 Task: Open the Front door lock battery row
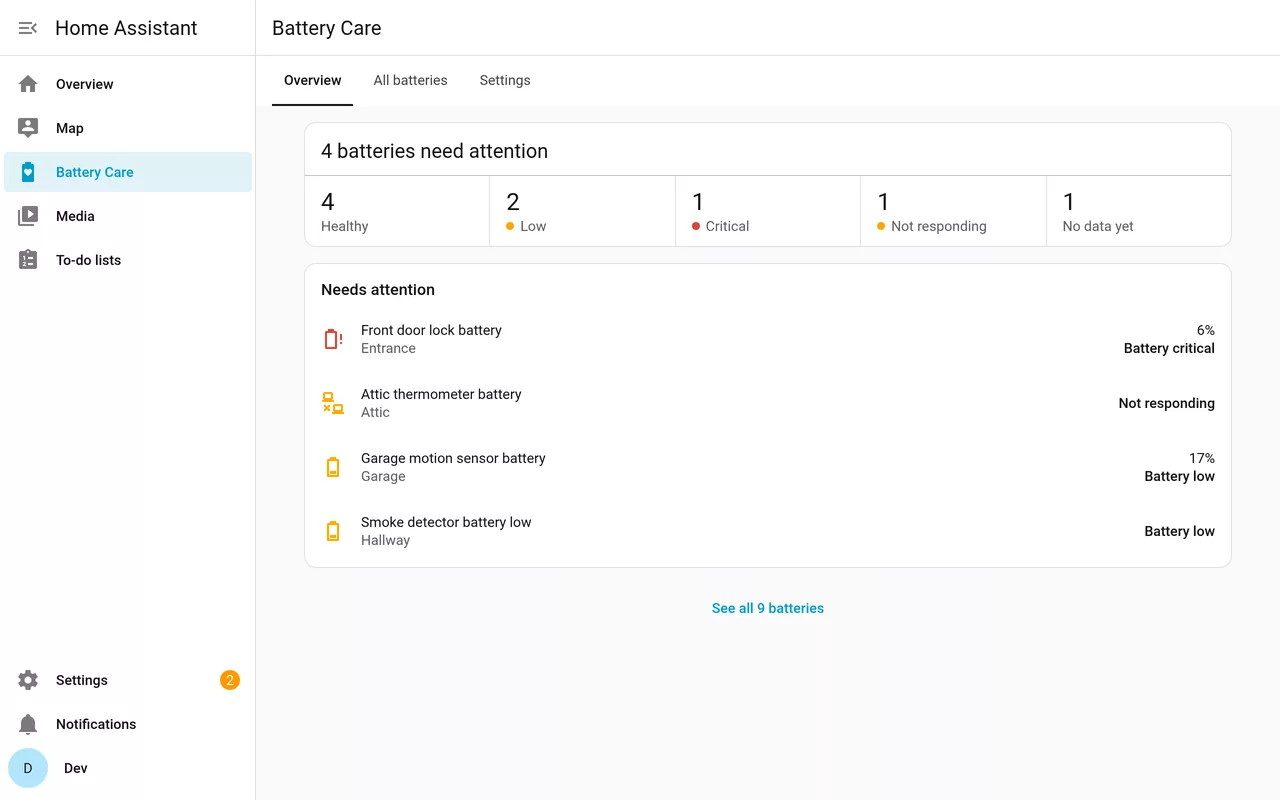click(768, 339)
